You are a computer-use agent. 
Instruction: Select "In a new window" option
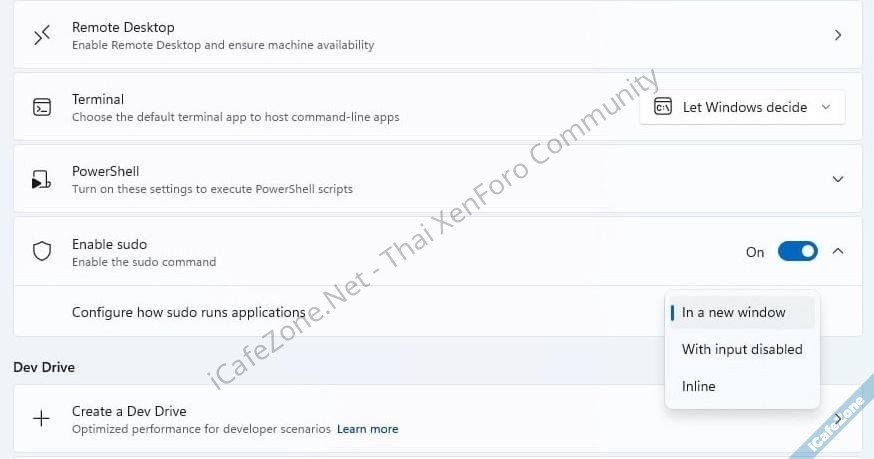point(734,312)
